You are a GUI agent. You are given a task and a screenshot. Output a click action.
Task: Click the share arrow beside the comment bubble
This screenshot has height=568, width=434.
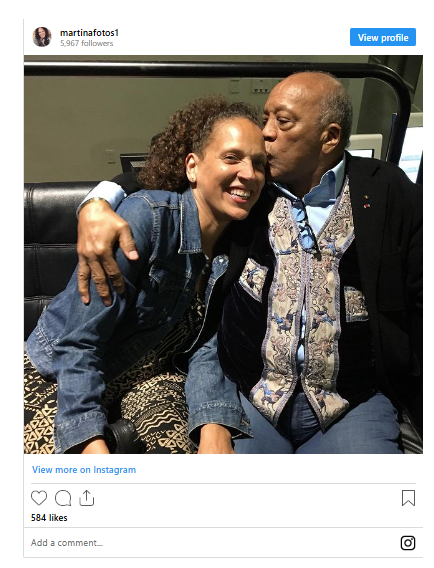pos(87,498)
